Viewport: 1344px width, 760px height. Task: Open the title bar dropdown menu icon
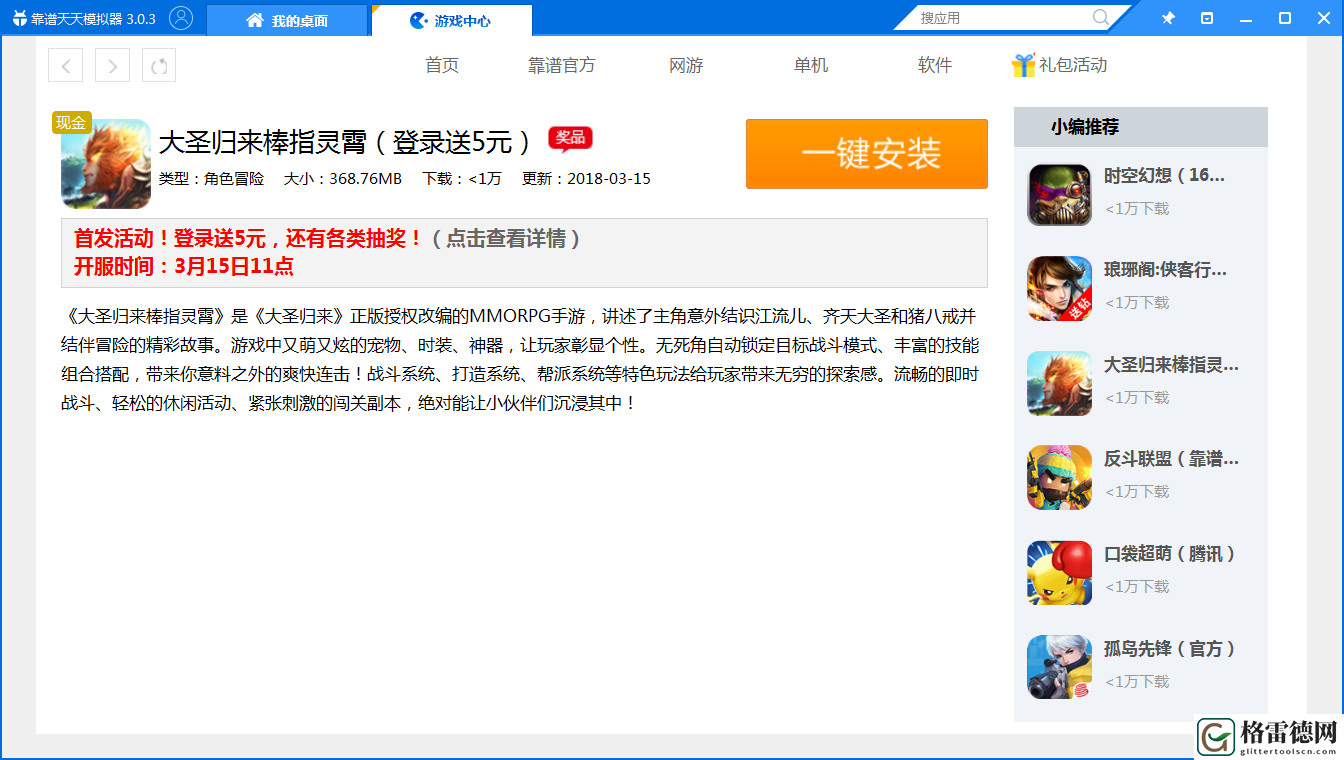(x=1207, y=18)
